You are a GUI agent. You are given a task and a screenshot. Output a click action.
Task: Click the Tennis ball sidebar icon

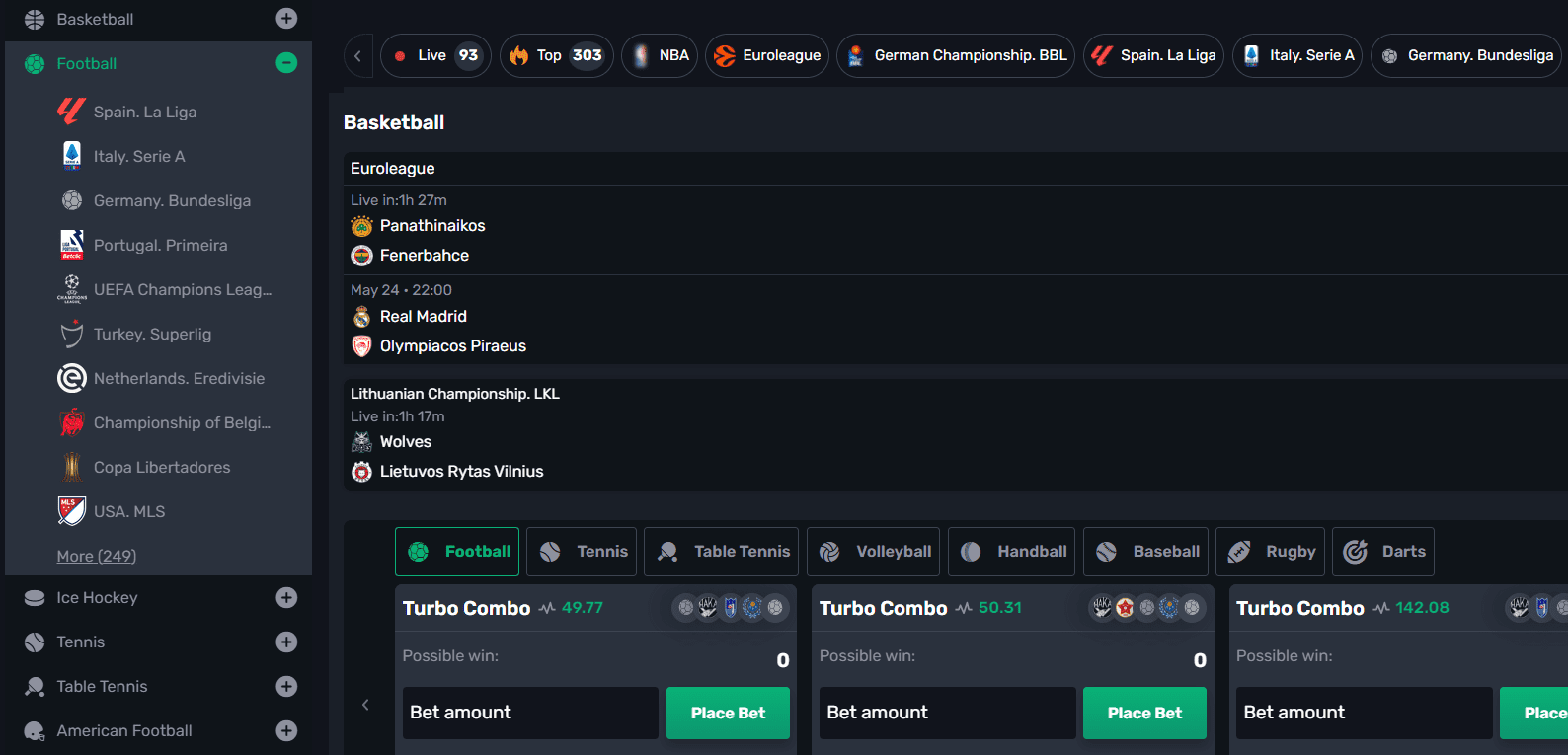35,642
